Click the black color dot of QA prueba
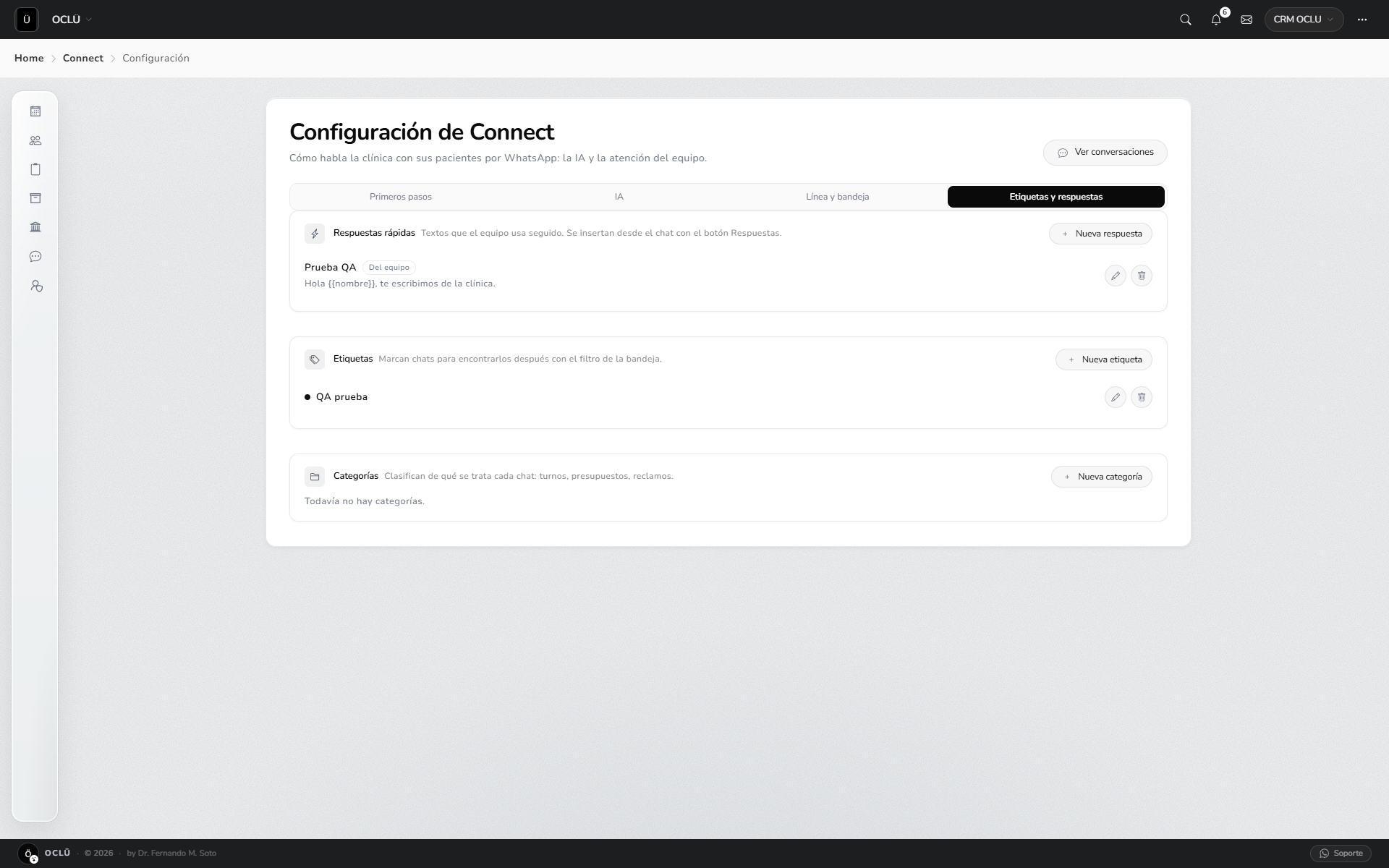Image resolution: width=1389 pixels, height=868 pixels. tap(307, 397)
